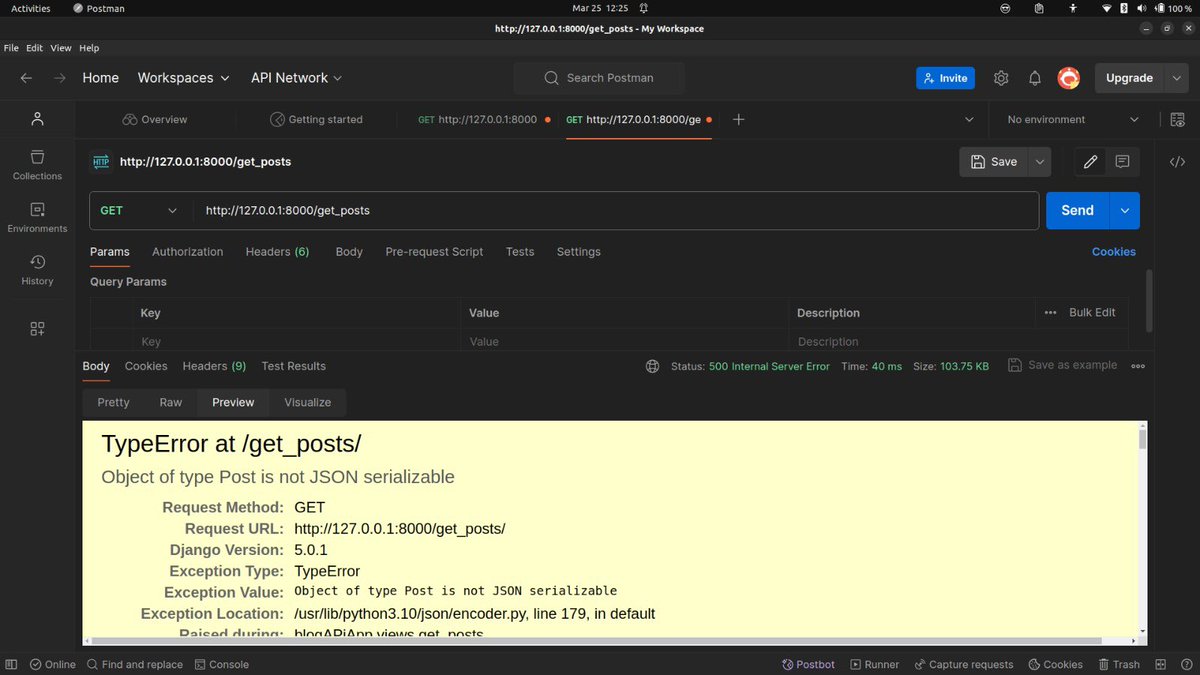The height and width of the screenshot is (675, 1200).
Task: Switch to the Getting started tab
Action: tap(317, 119)
